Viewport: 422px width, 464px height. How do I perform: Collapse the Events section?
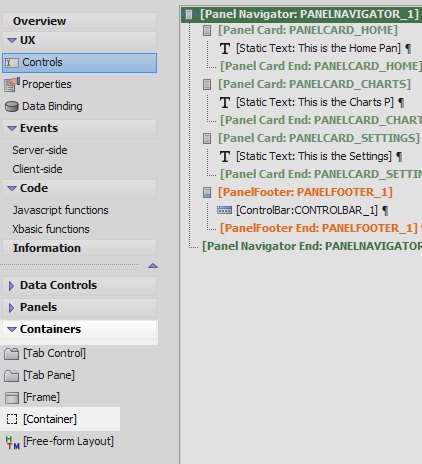tap(12, 128)
